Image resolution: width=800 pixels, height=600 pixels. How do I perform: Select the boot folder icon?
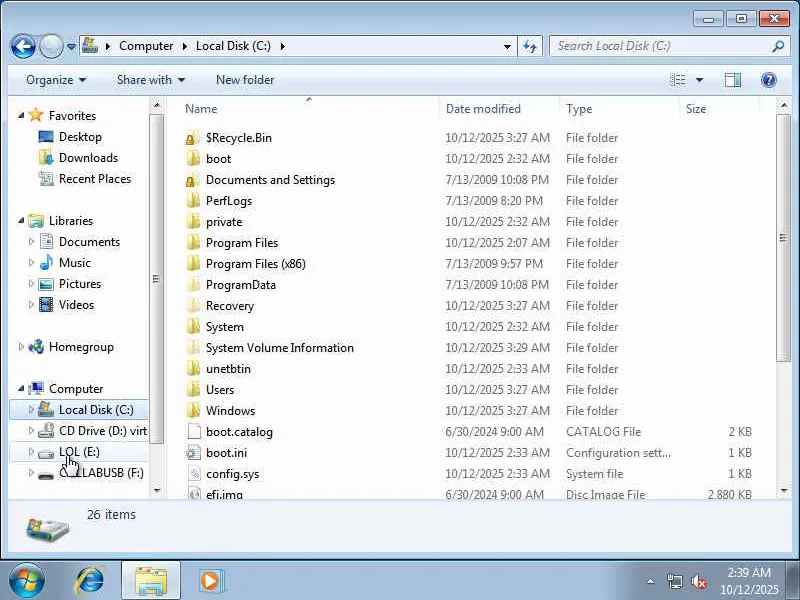pos(192,159)
